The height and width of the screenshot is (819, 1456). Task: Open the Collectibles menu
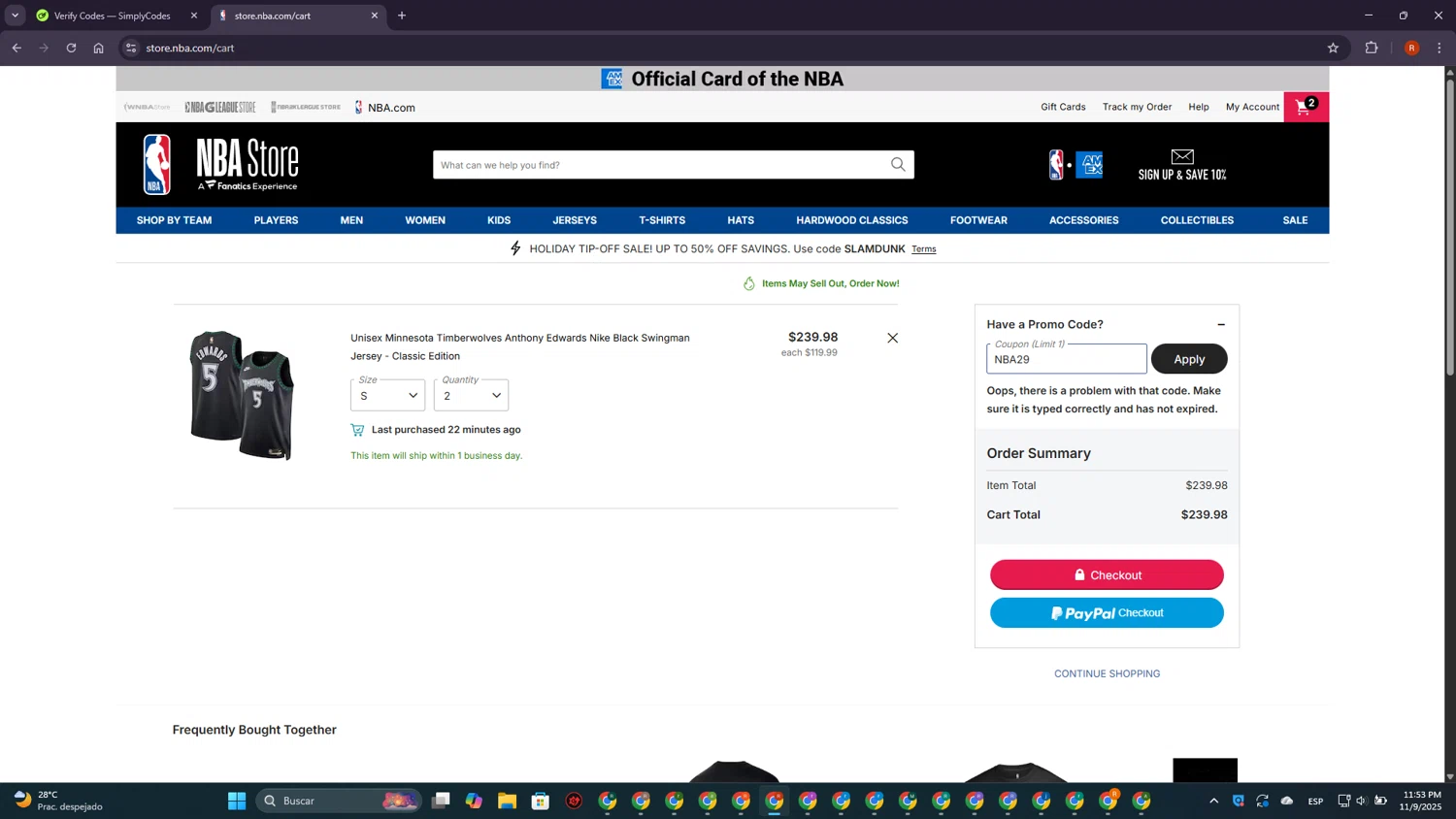click(x=1197, y=220)
